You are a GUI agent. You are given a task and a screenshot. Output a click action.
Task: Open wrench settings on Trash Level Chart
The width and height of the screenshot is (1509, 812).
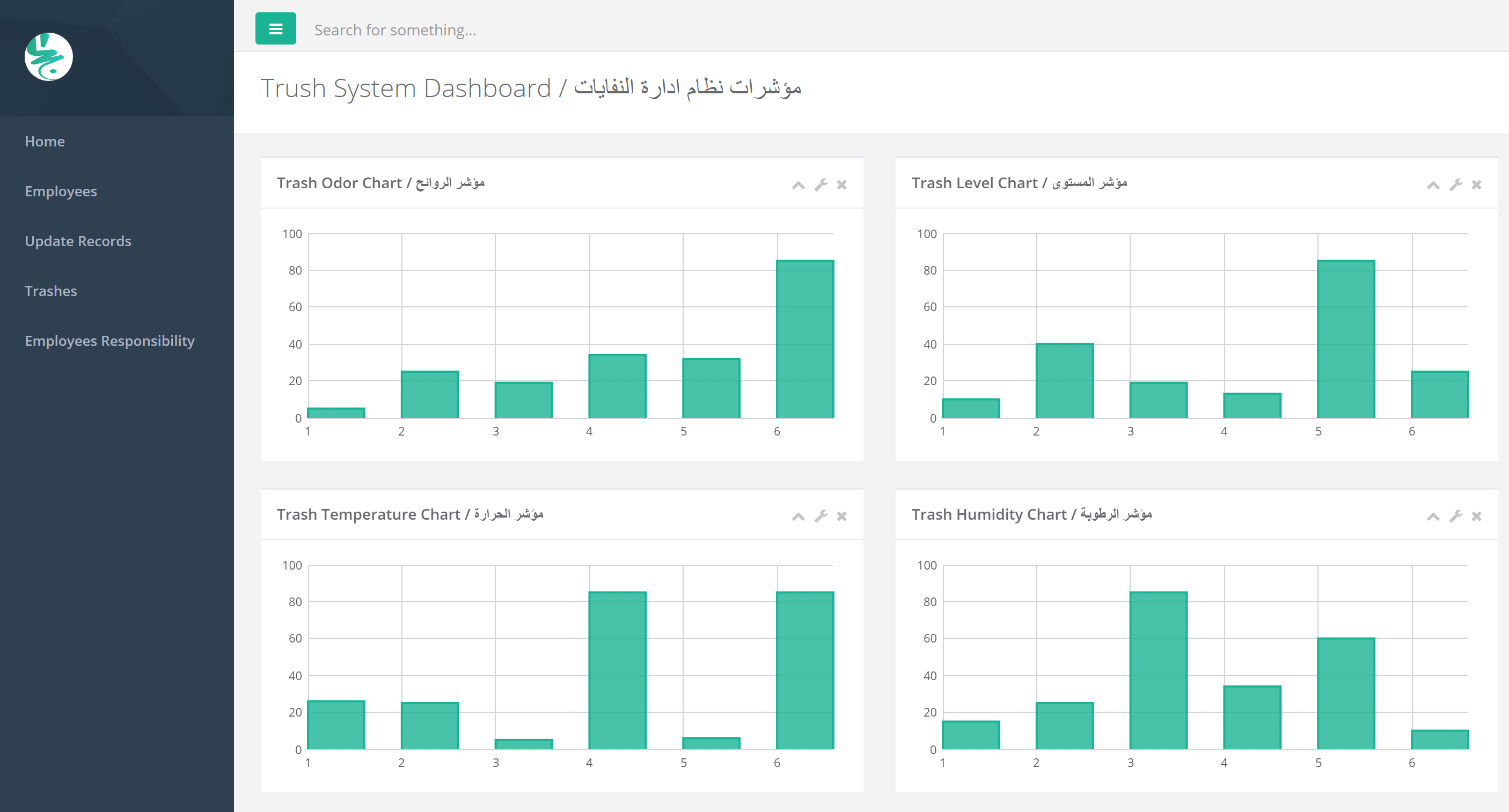tap(1455, 185)
